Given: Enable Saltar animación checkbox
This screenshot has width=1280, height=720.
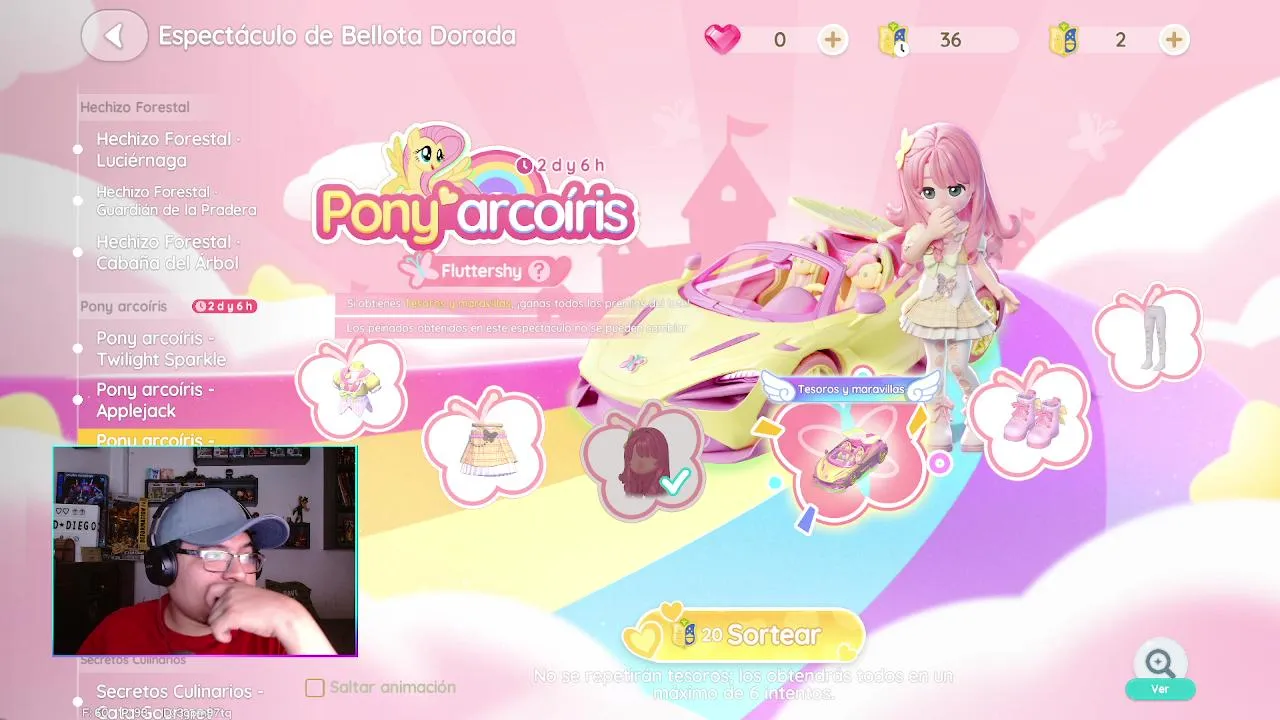Looking at the screenshot, I should [x=315, y=687].
